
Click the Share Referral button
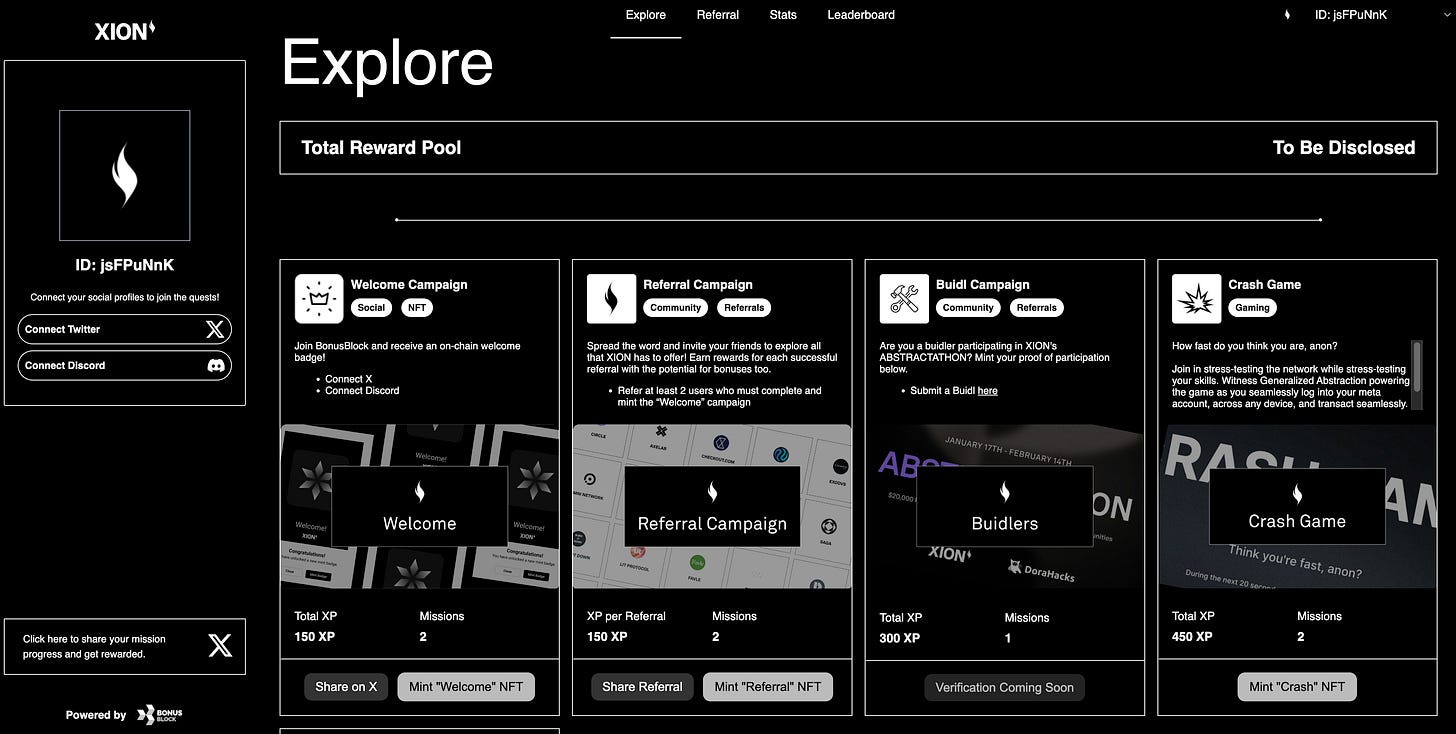coord(642,687)
